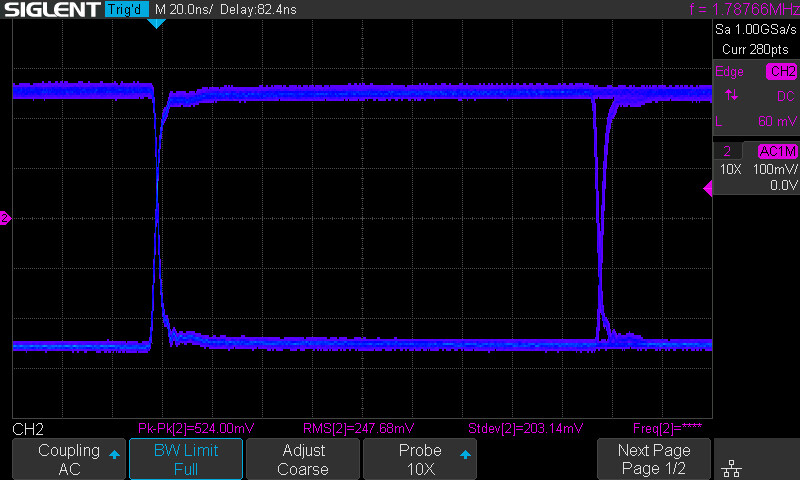Click the SIGLENT logo
Image resolution: width=800 pixels, height=480 pixels.
[x=52, y=9]
